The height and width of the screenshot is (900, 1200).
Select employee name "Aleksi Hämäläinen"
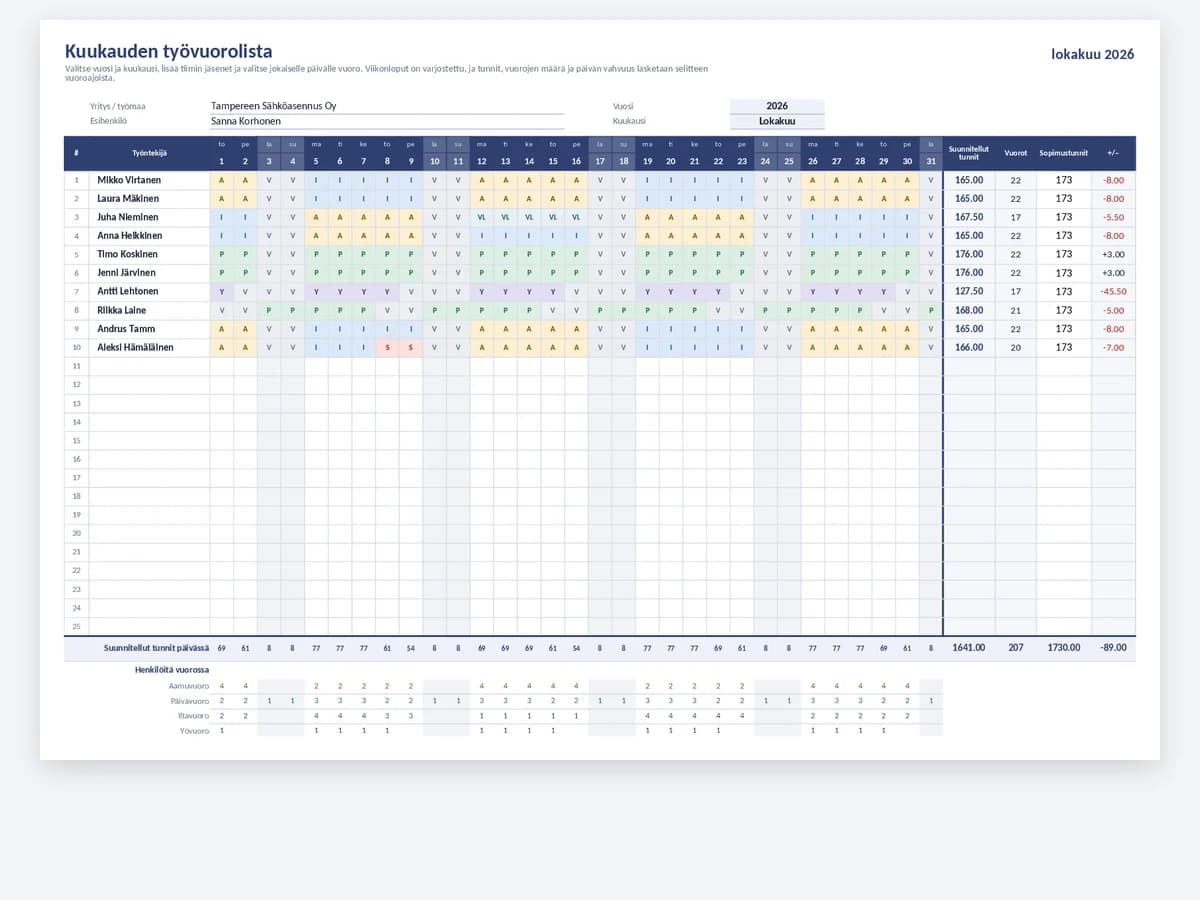(x=135, y=347)
